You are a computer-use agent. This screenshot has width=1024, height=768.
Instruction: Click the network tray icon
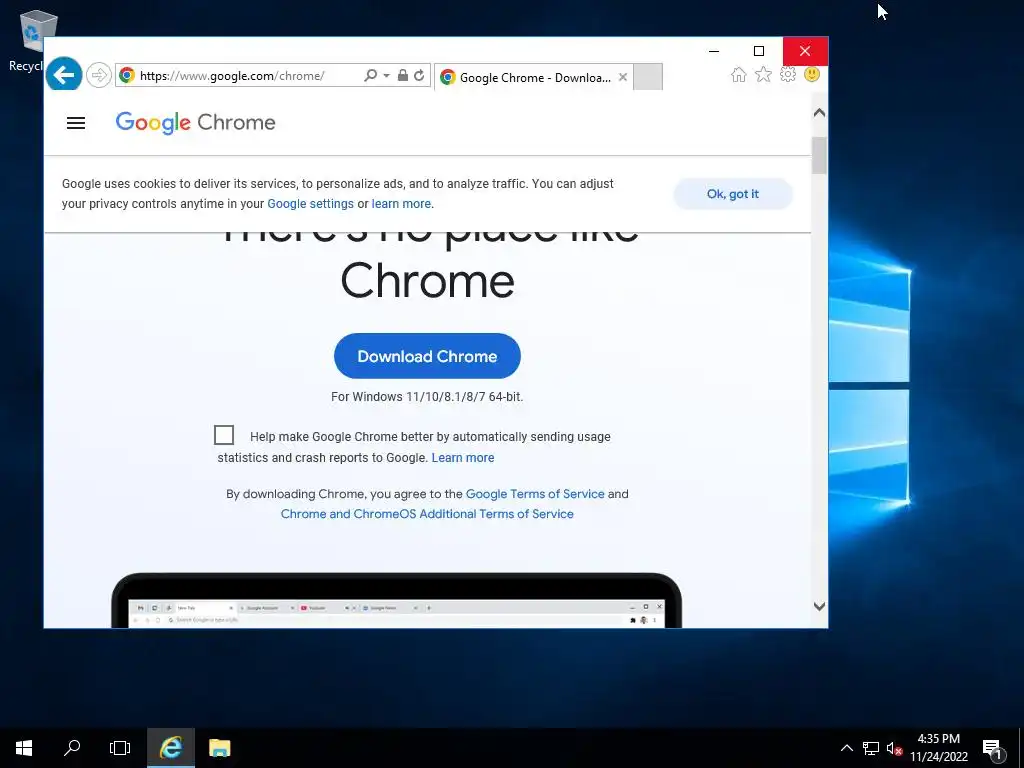click(x=871, y=748)
